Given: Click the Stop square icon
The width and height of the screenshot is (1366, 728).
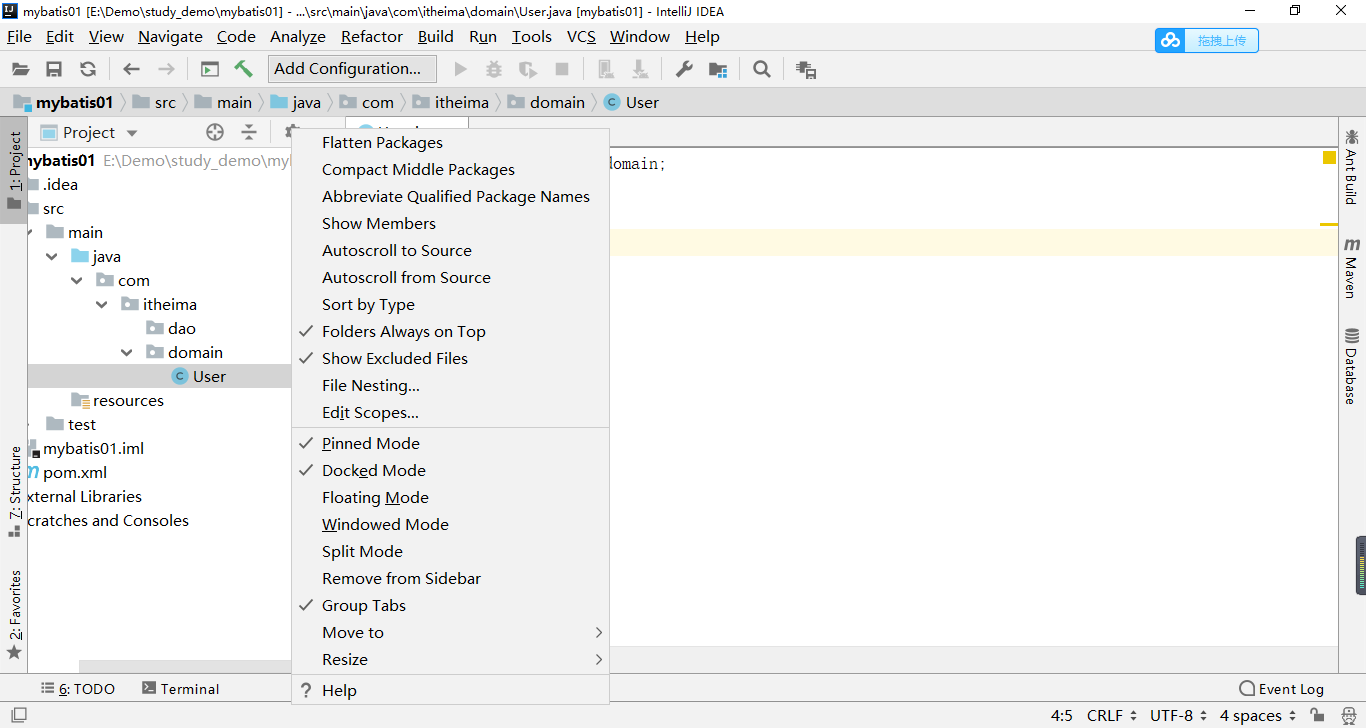Looking at the screenshot, I should tap(562, 69).
